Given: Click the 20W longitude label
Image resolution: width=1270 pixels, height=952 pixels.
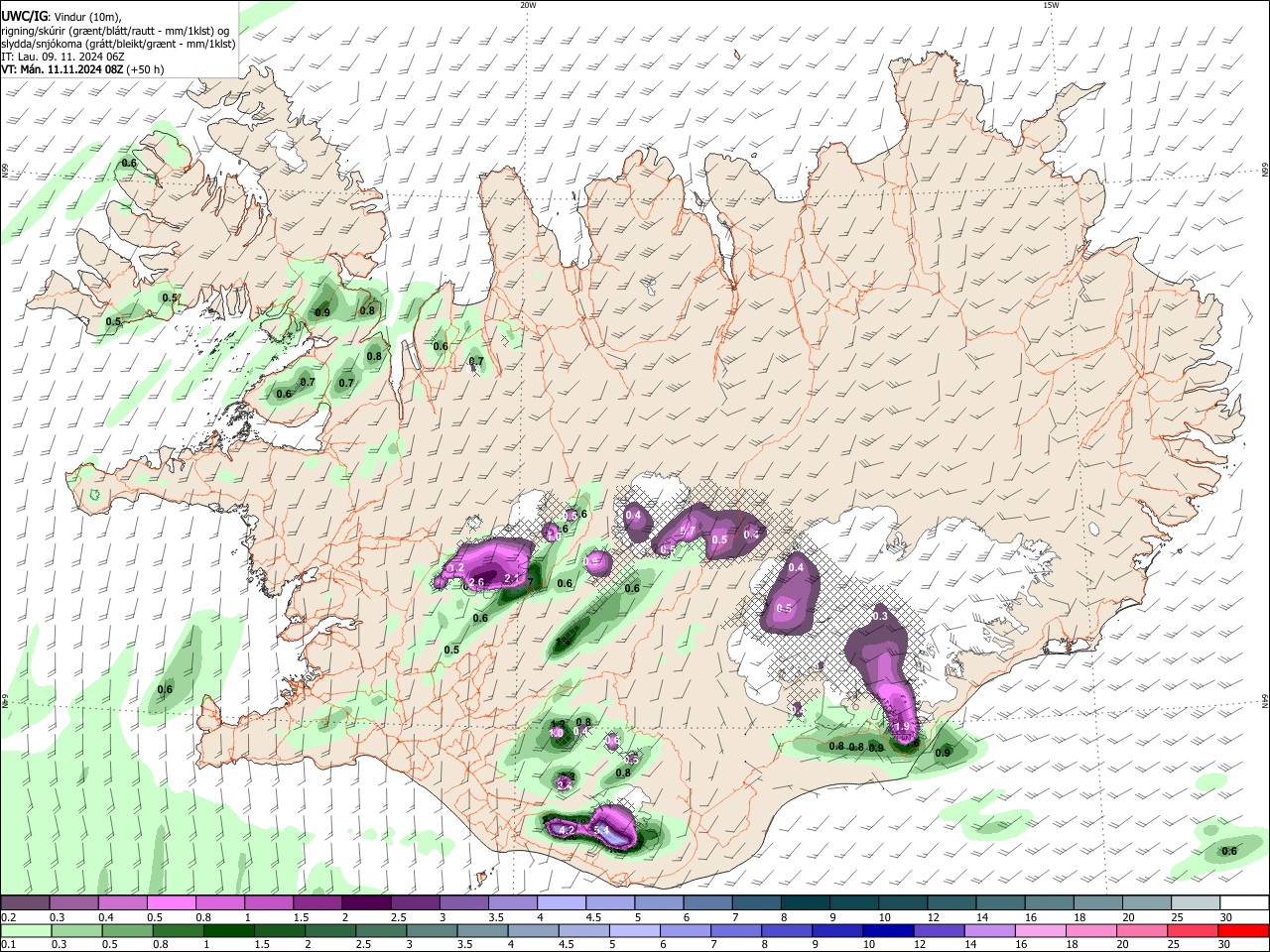Looking at the screenshot, I should 528,5.
